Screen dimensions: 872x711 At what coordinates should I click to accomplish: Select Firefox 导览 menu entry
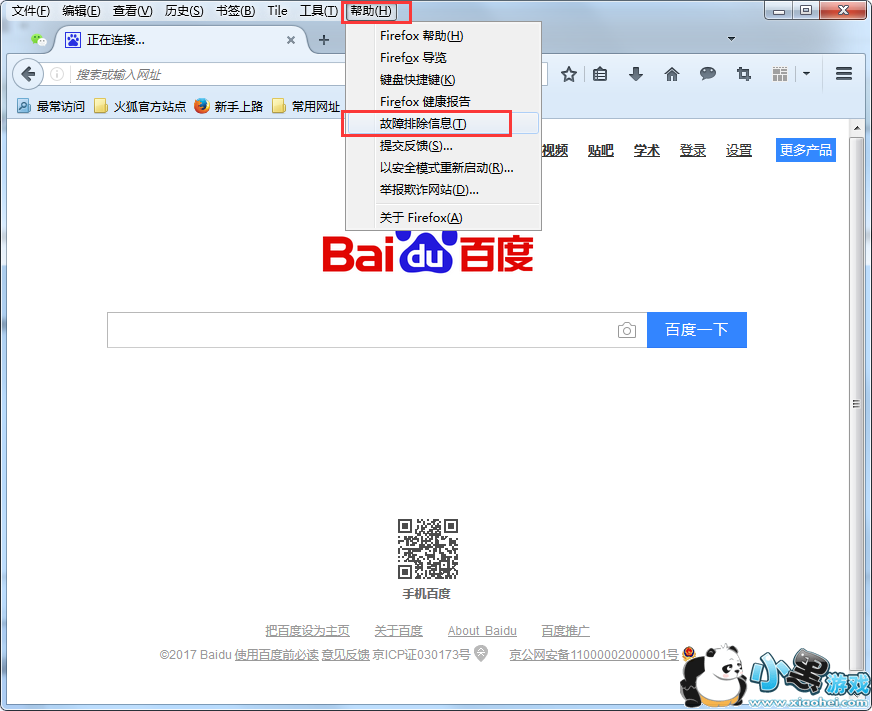pos(443,57)
